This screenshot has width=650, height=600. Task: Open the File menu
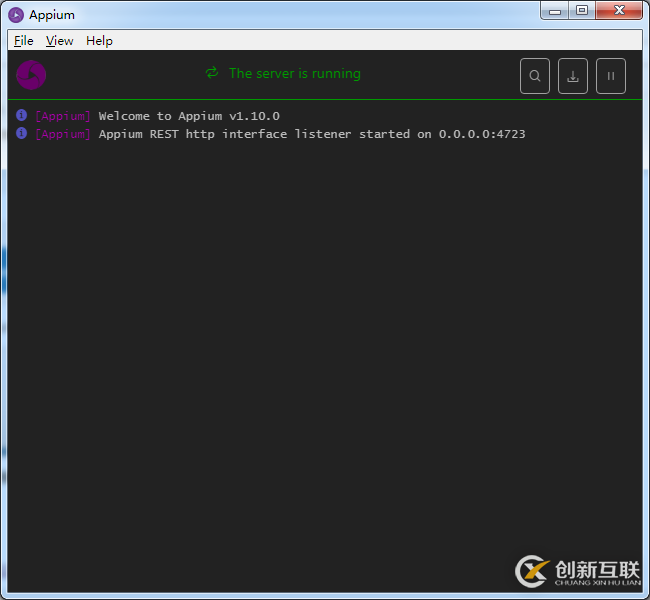tap(24, 41)
